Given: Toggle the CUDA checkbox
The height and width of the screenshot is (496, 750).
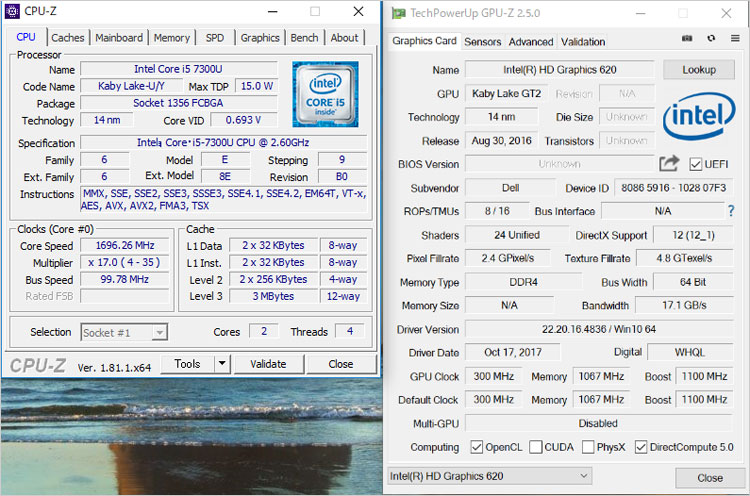Looking at the screenshot, I should tap(536, 447).
